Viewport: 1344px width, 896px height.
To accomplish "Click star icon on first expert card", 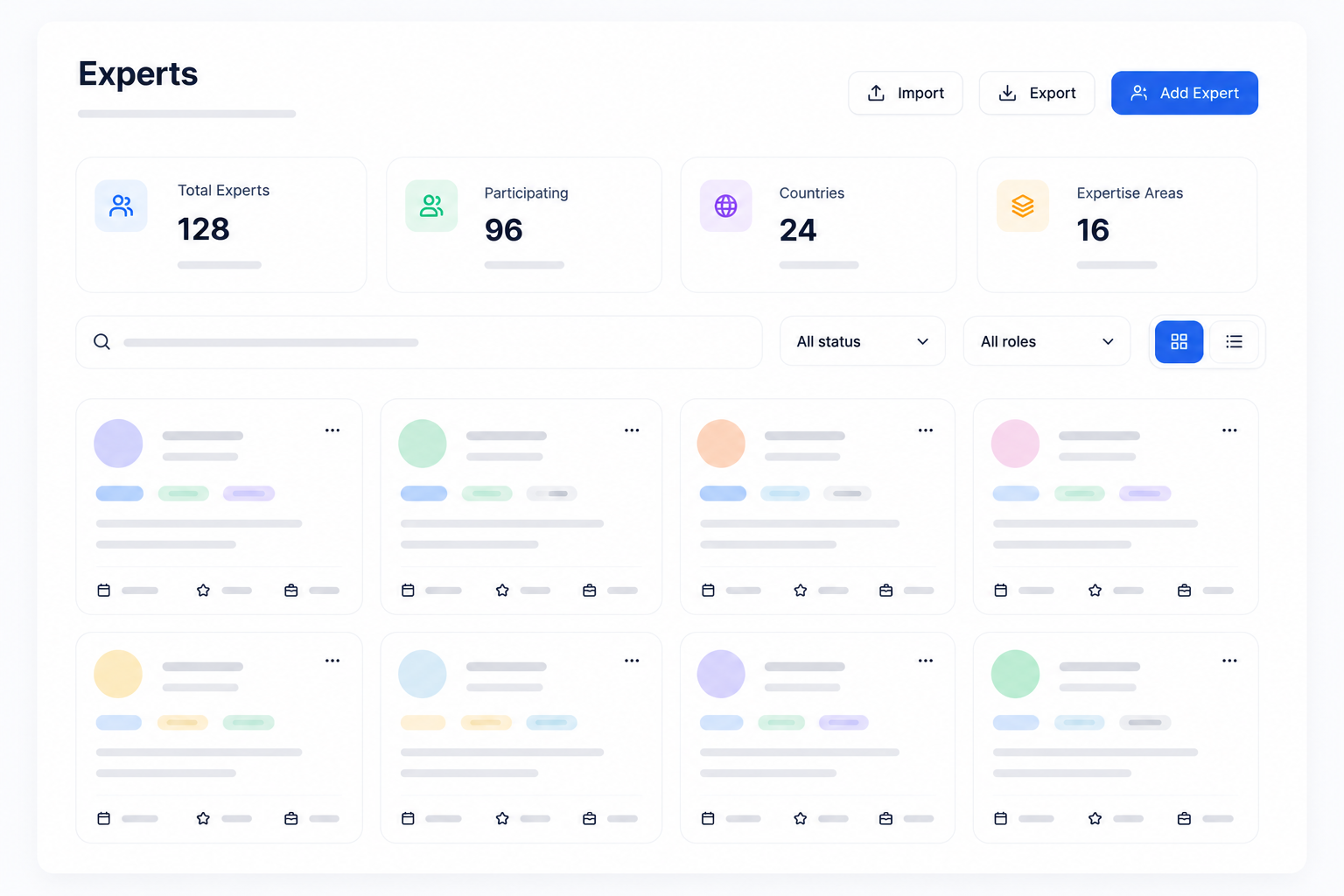I will (x=203, y=591).
